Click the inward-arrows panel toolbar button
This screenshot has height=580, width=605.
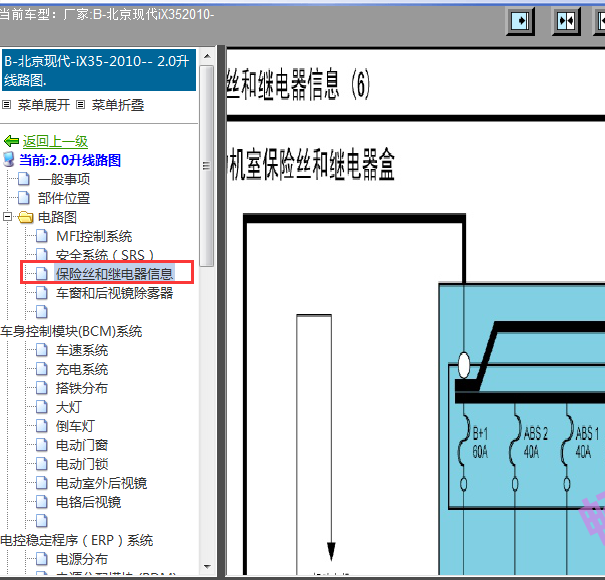(566, 21)
